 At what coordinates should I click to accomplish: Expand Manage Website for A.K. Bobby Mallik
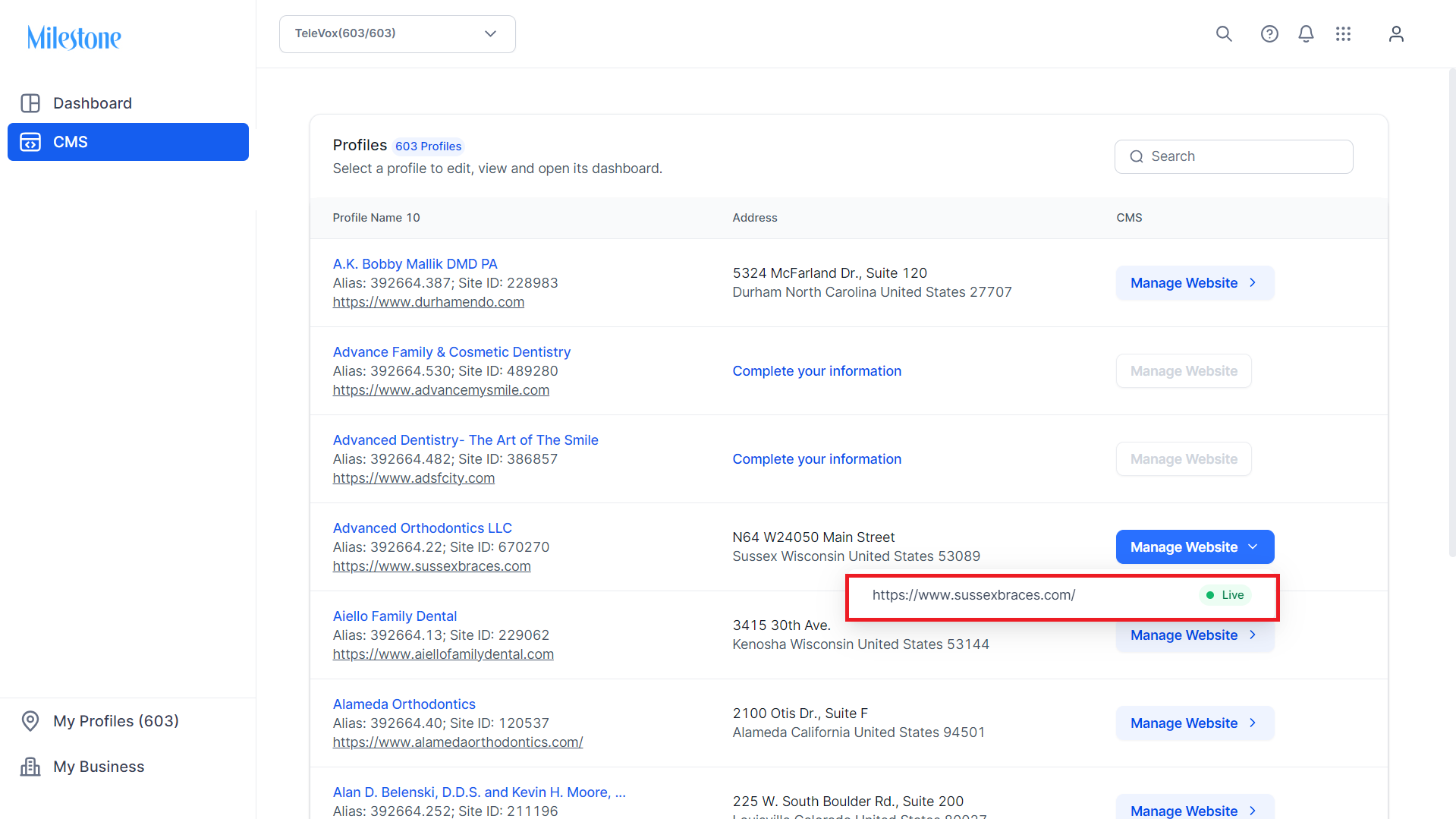point(1195,283)
